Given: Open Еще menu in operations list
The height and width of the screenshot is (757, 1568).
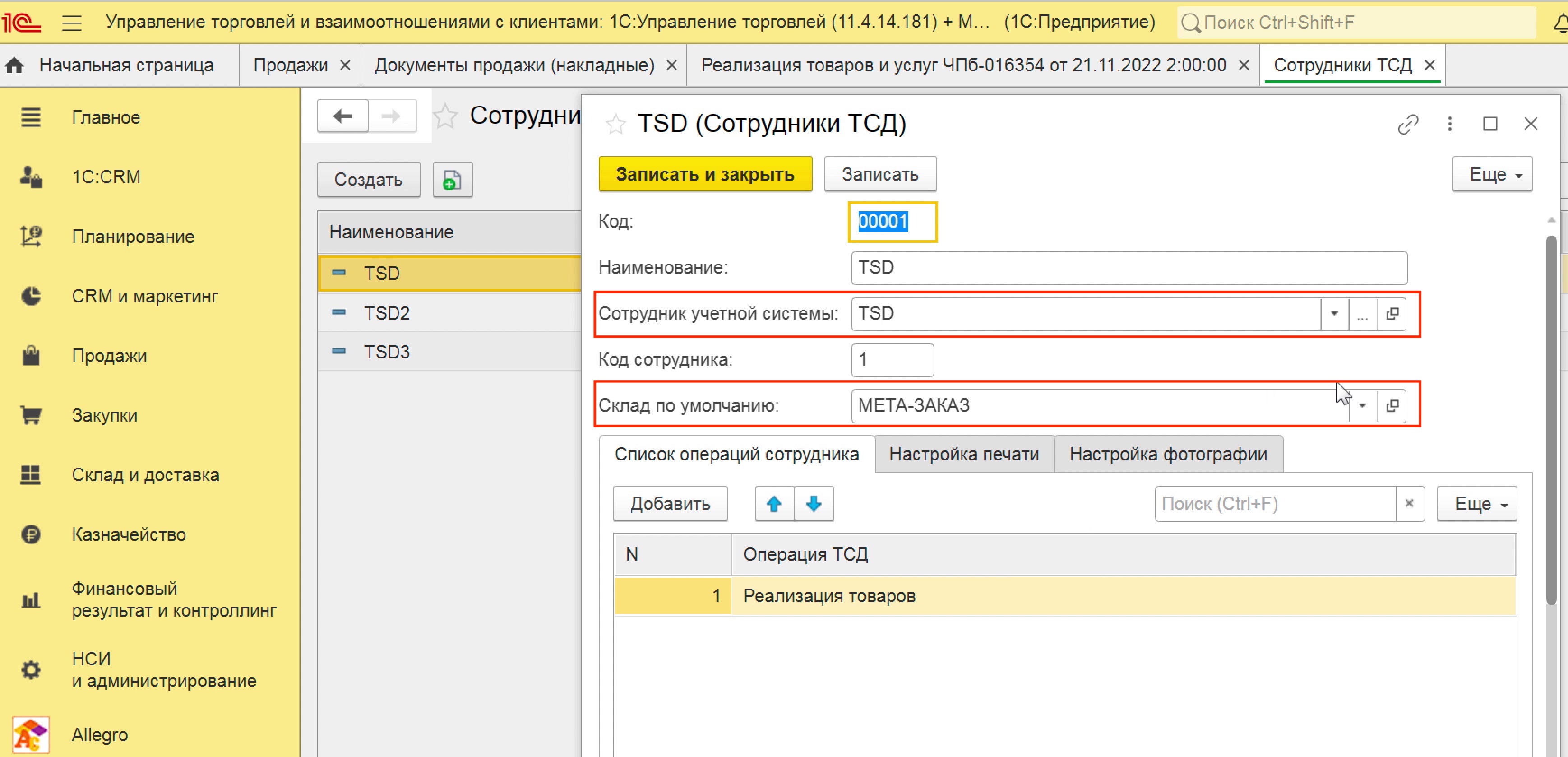Looking at the screenshot, I should [x=1477, y=504].
